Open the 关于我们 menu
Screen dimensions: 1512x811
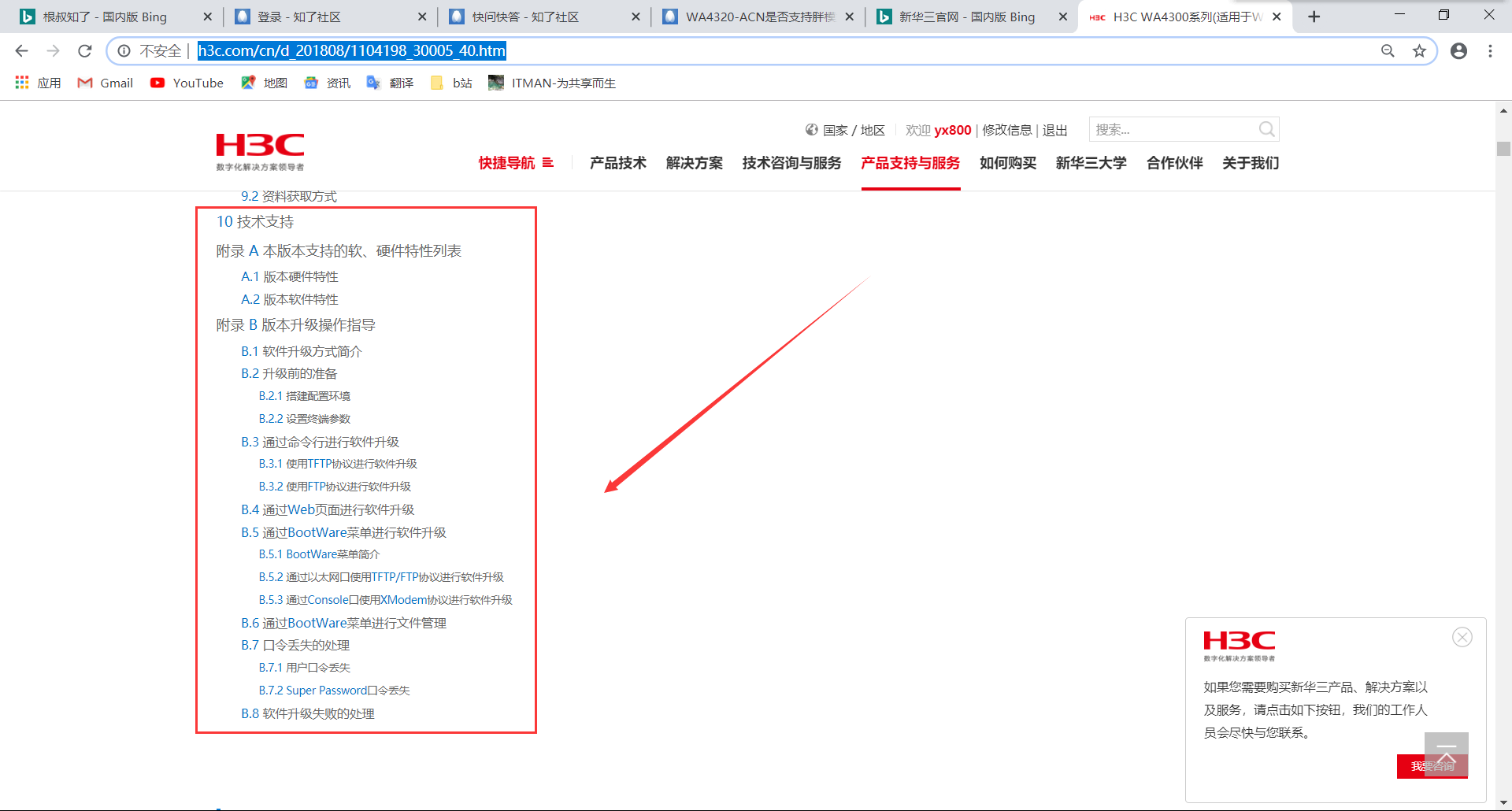(1251, 163)
